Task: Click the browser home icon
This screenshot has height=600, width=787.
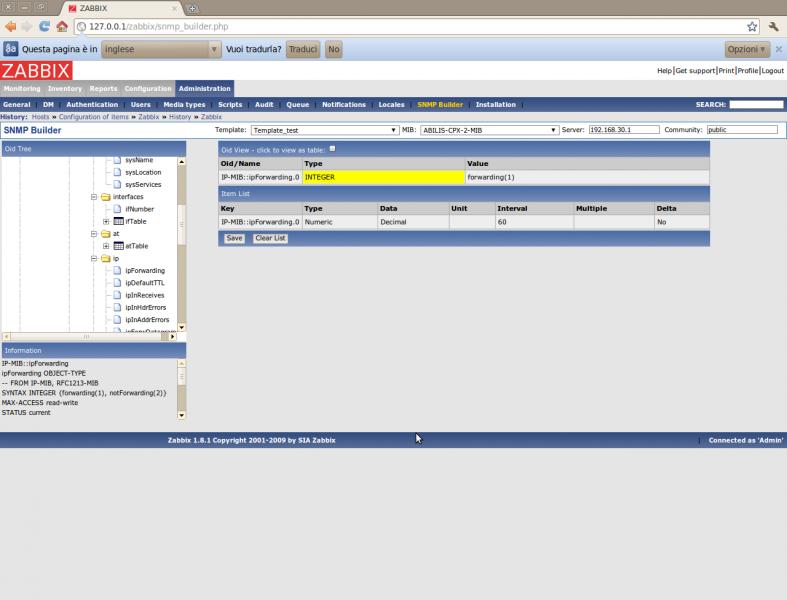Action: 62,26
